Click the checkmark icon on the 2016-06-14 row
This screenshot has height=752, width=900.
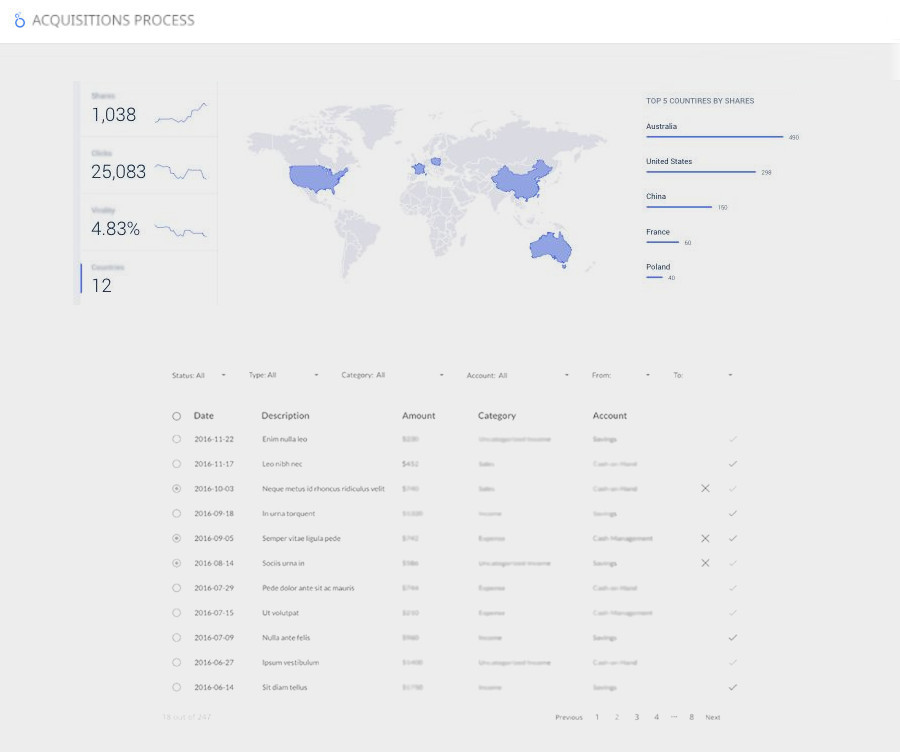pos(733,687)
